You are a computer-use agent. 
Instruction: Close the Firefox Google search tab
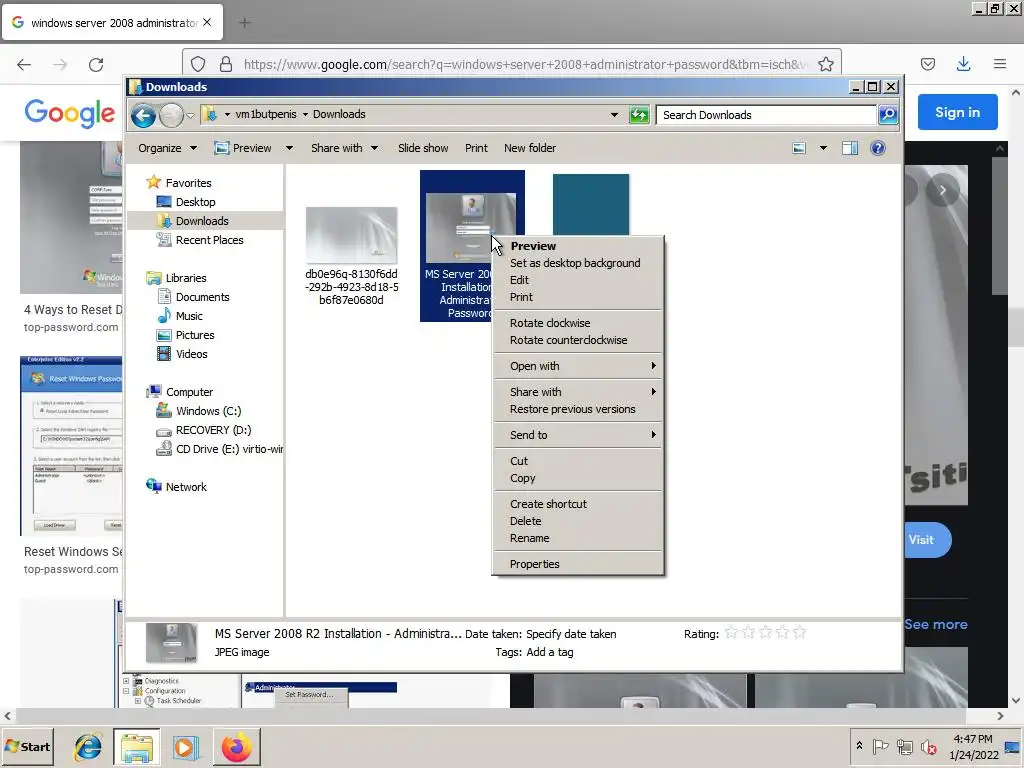tap(207, 22)
